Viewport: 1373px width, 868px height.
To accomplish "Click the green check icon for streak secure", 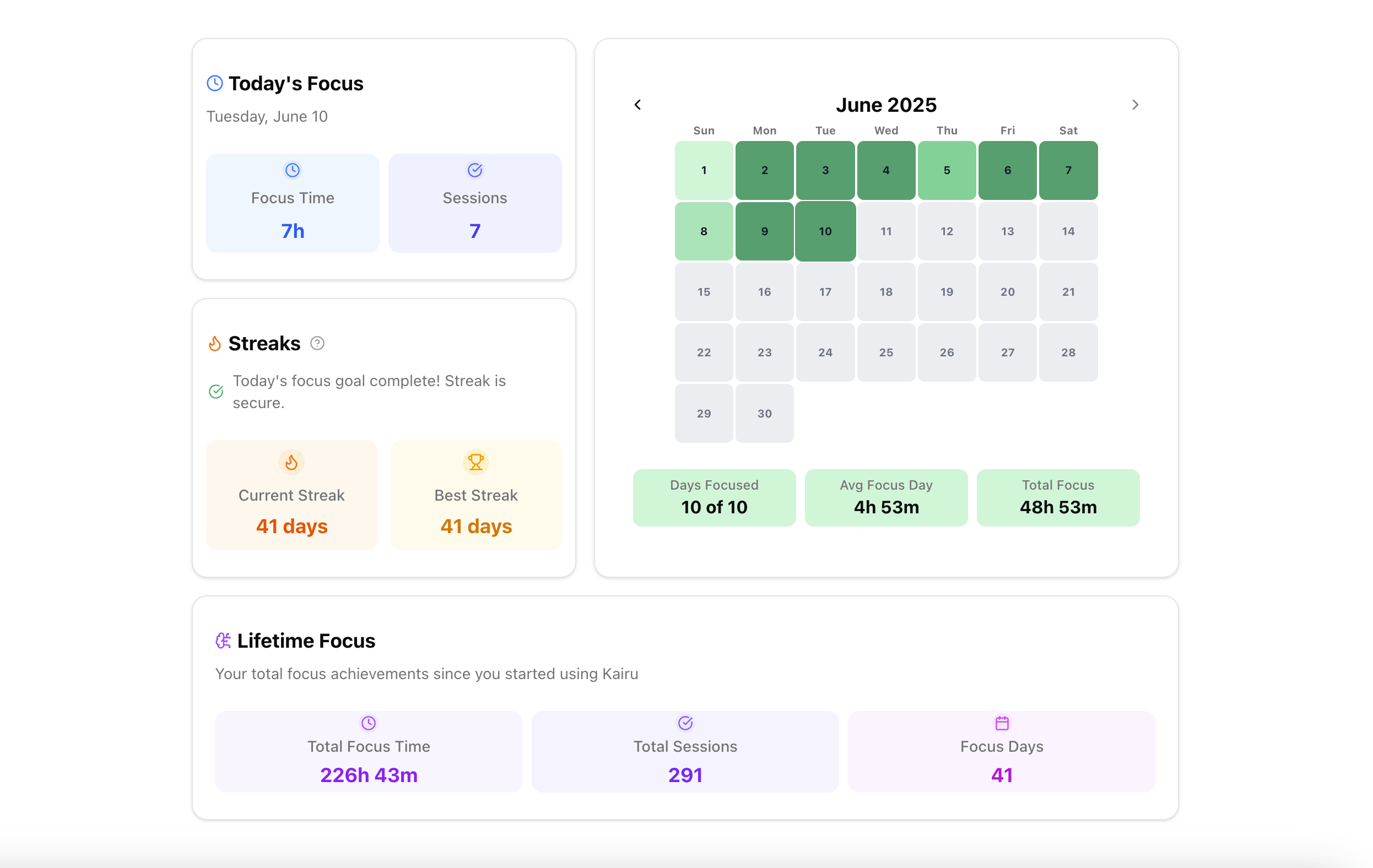I will coord(215,392).
